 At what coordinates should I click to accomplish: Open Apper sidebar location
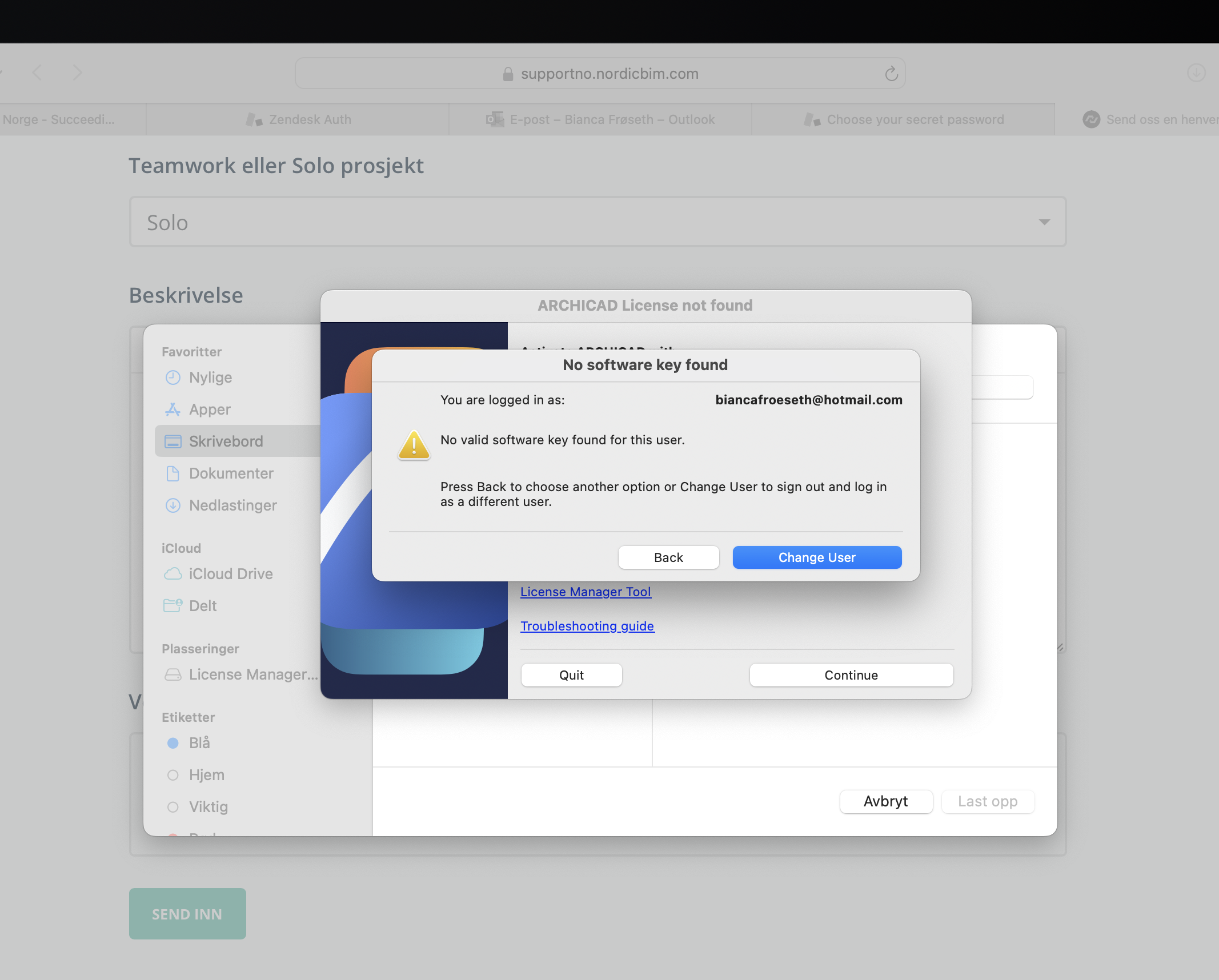pos(210,409)
